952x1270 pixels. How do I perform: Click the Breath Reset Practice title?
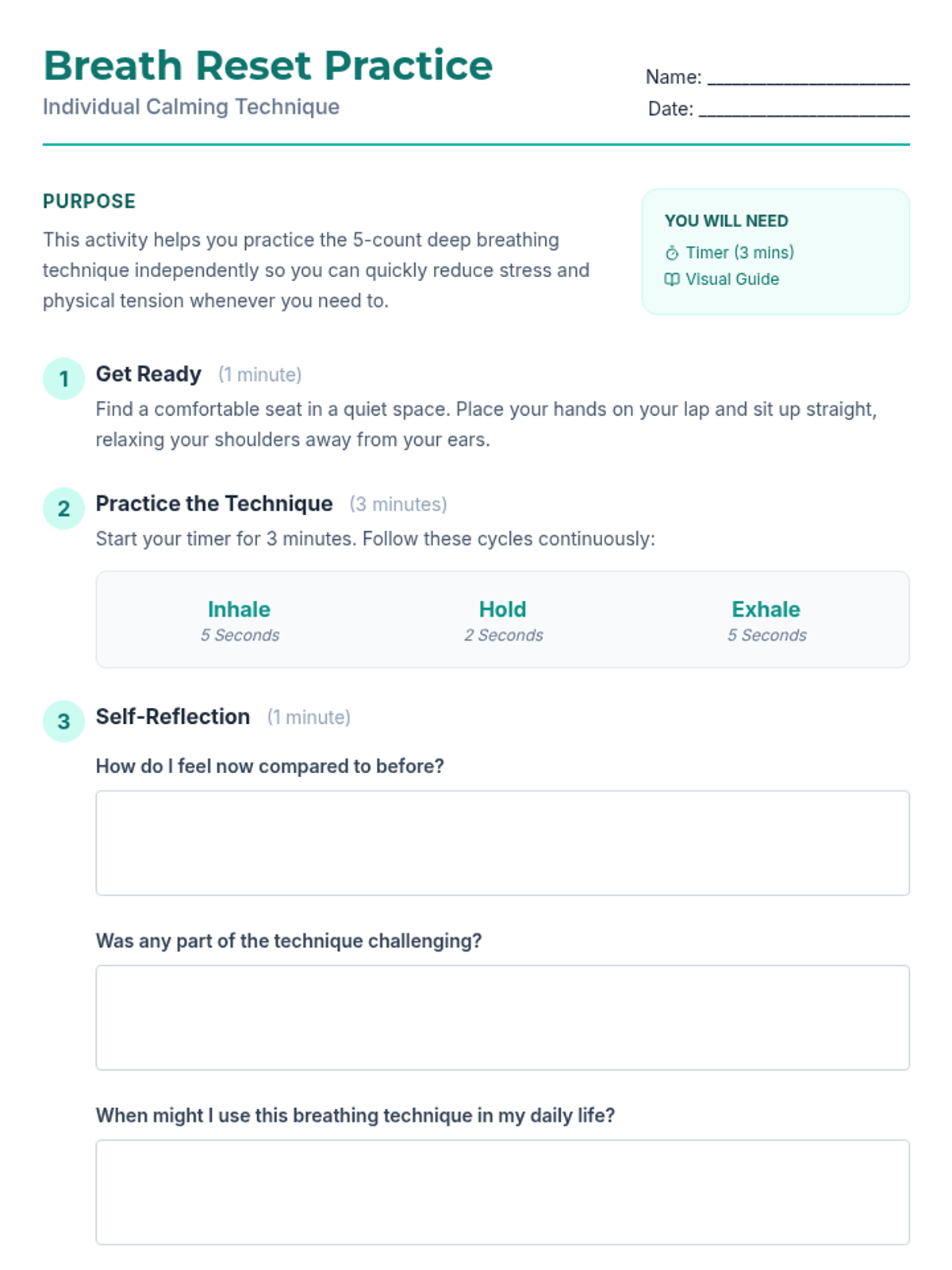pyautogui.click(x=268, y=65)
